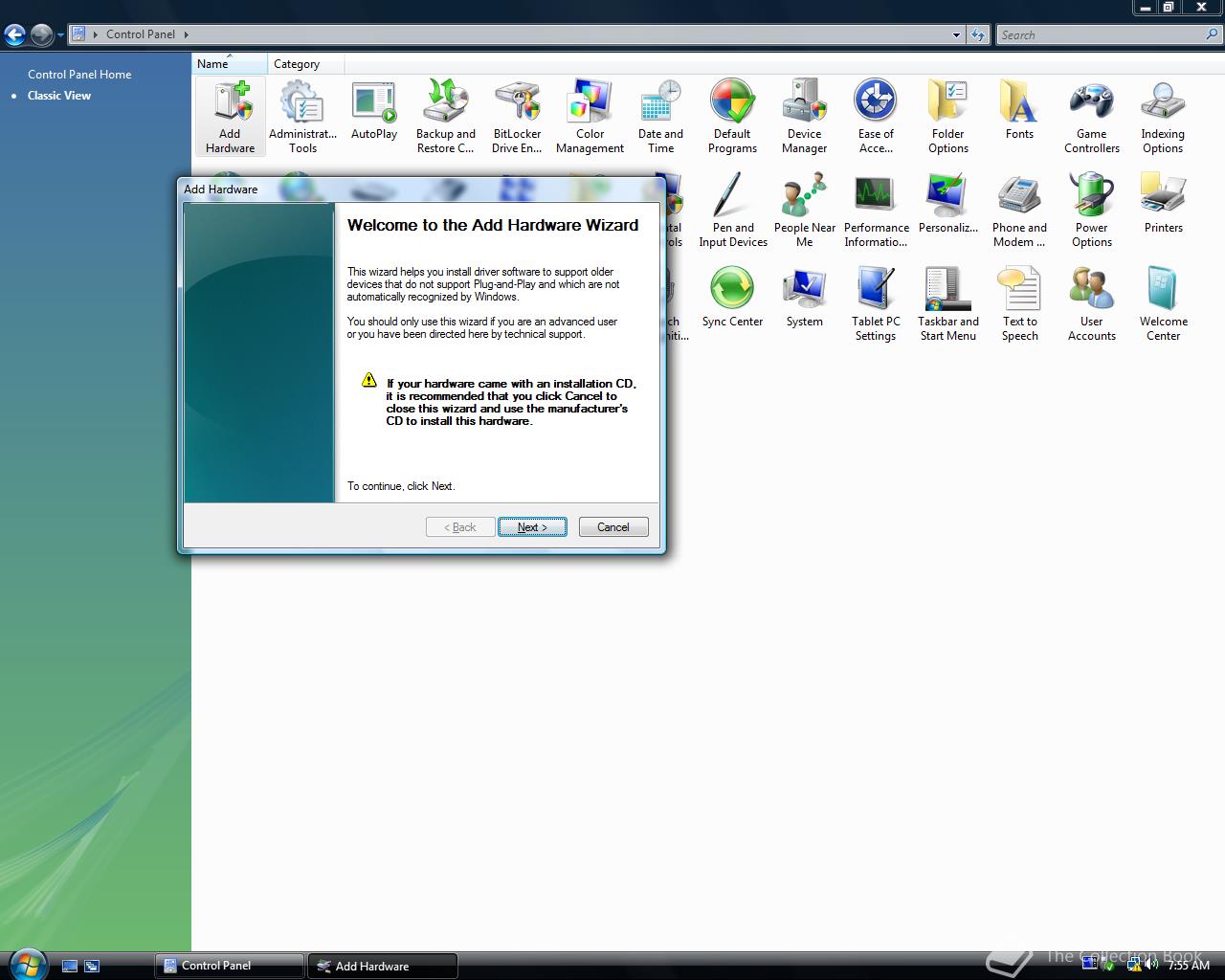Image resolution: width=1225 pixels, height=980 pixels.
Task: Open User Accounts icon
Action: point(1092,303)
